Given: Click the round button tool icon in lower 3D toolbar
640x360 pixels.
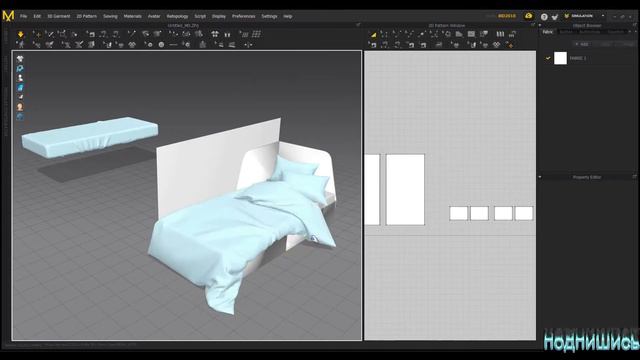Looking at the screenshot, I should (x=161, y=45).
